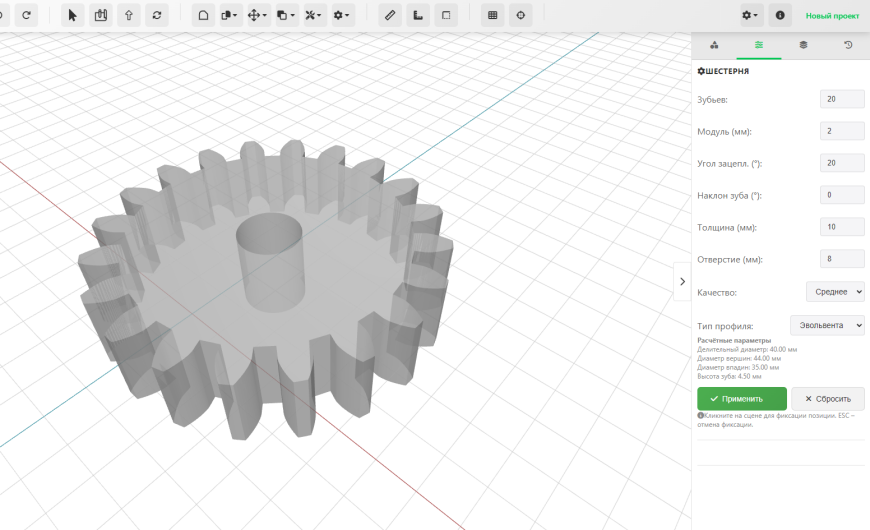Open the gear dropdown next to crossed tools
Viewport: 870px width, 530px height.
coord(341,16)
